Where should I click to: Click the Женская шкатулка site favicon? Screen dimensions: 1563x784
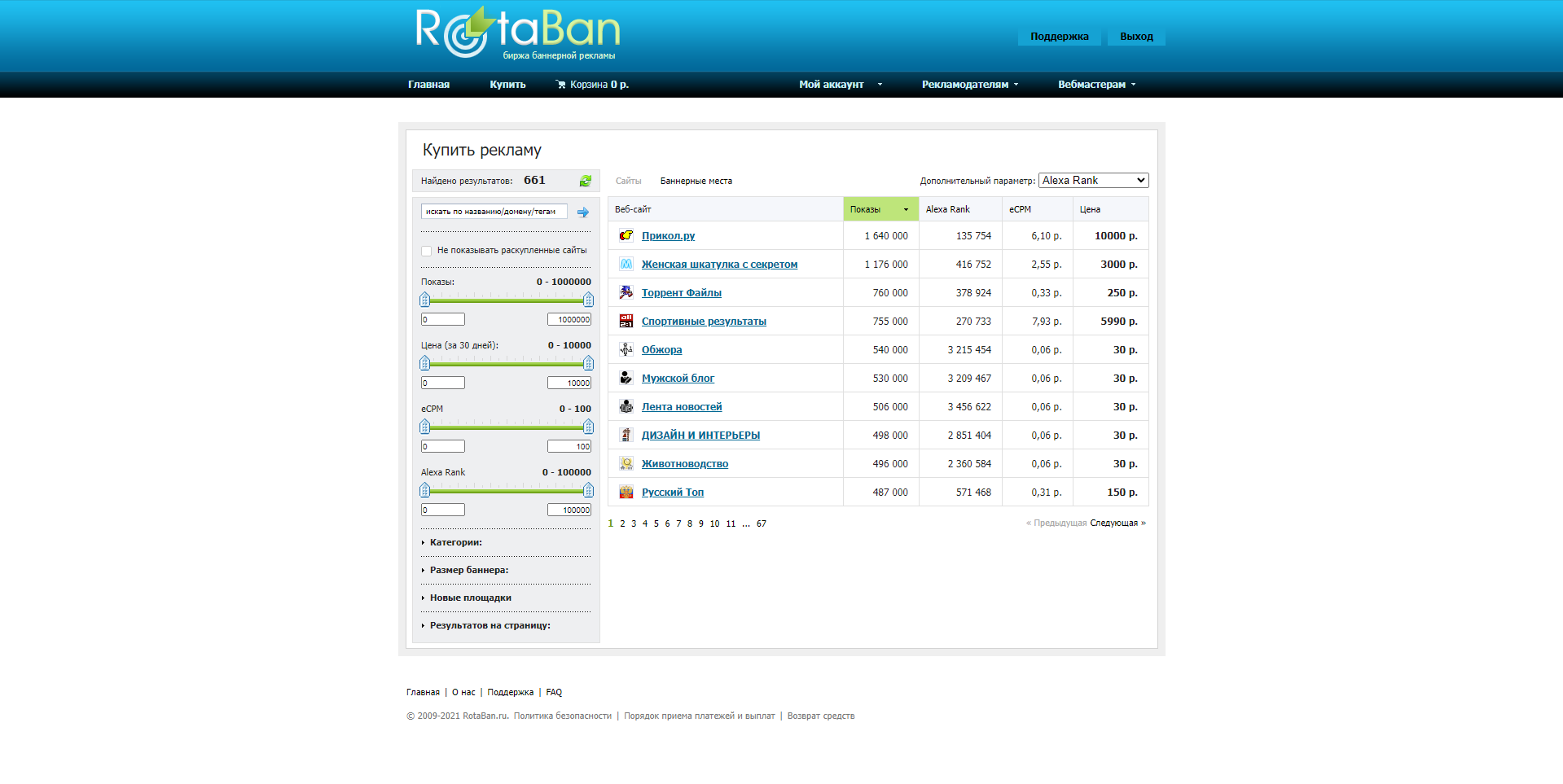[626, 265]
